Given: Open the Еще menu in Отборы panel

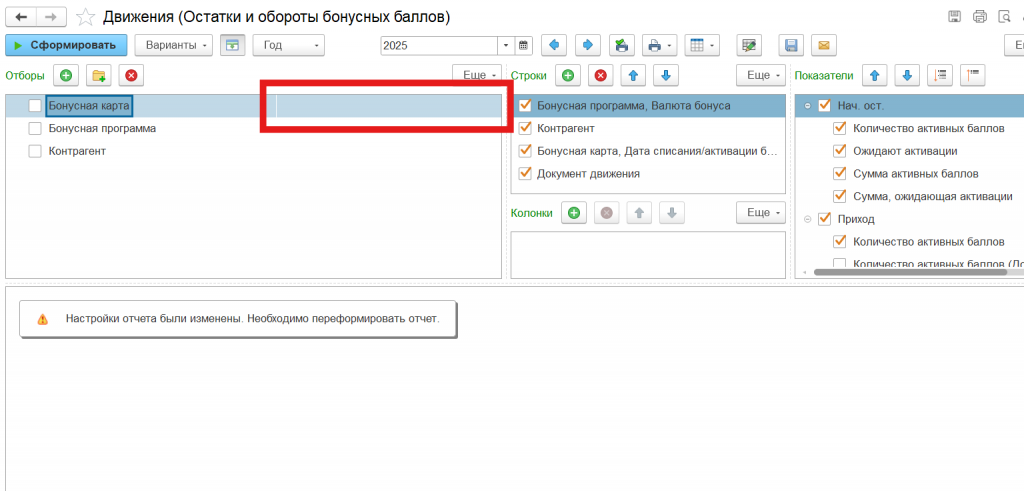Looking at the screenshot, I should click(x=477, y=75).
